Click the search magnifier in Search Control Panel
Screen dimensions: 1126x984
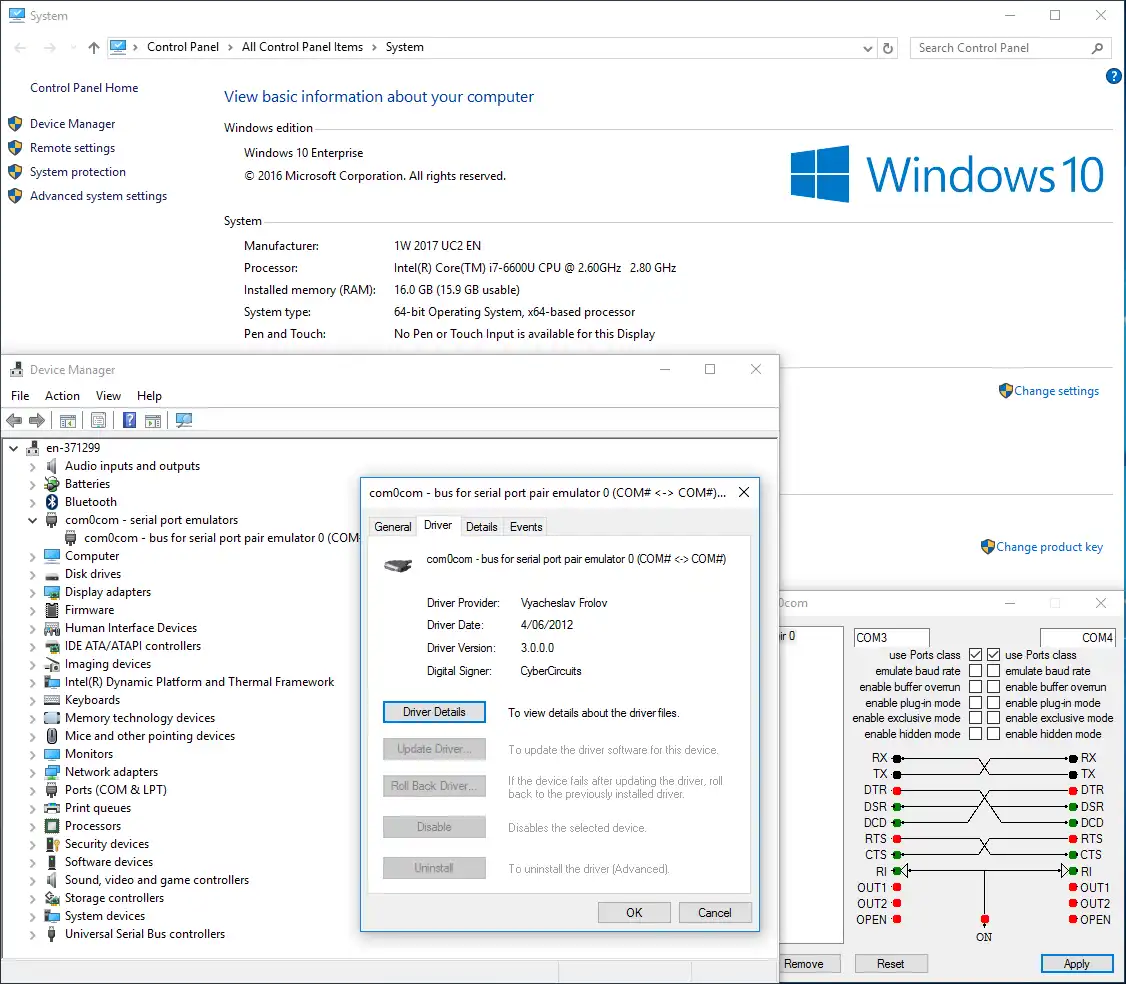coord(1097,48)
